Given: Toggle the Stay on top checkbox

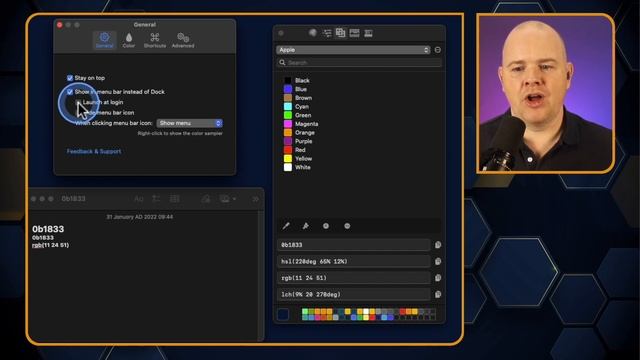Looking at the screenshot, I should pos(70,78).
